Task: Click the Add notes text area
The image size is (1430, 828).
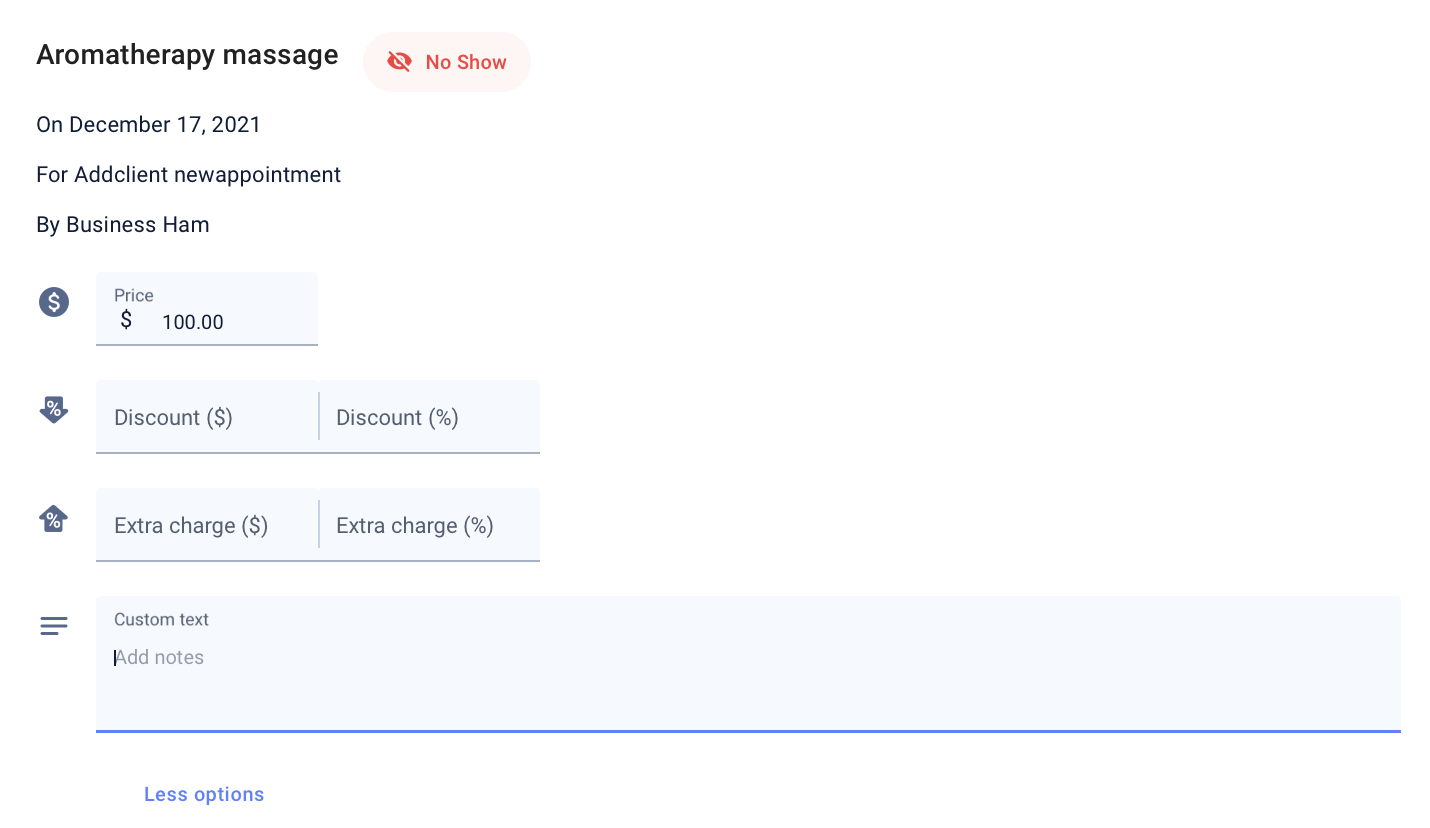Action: 748,664
